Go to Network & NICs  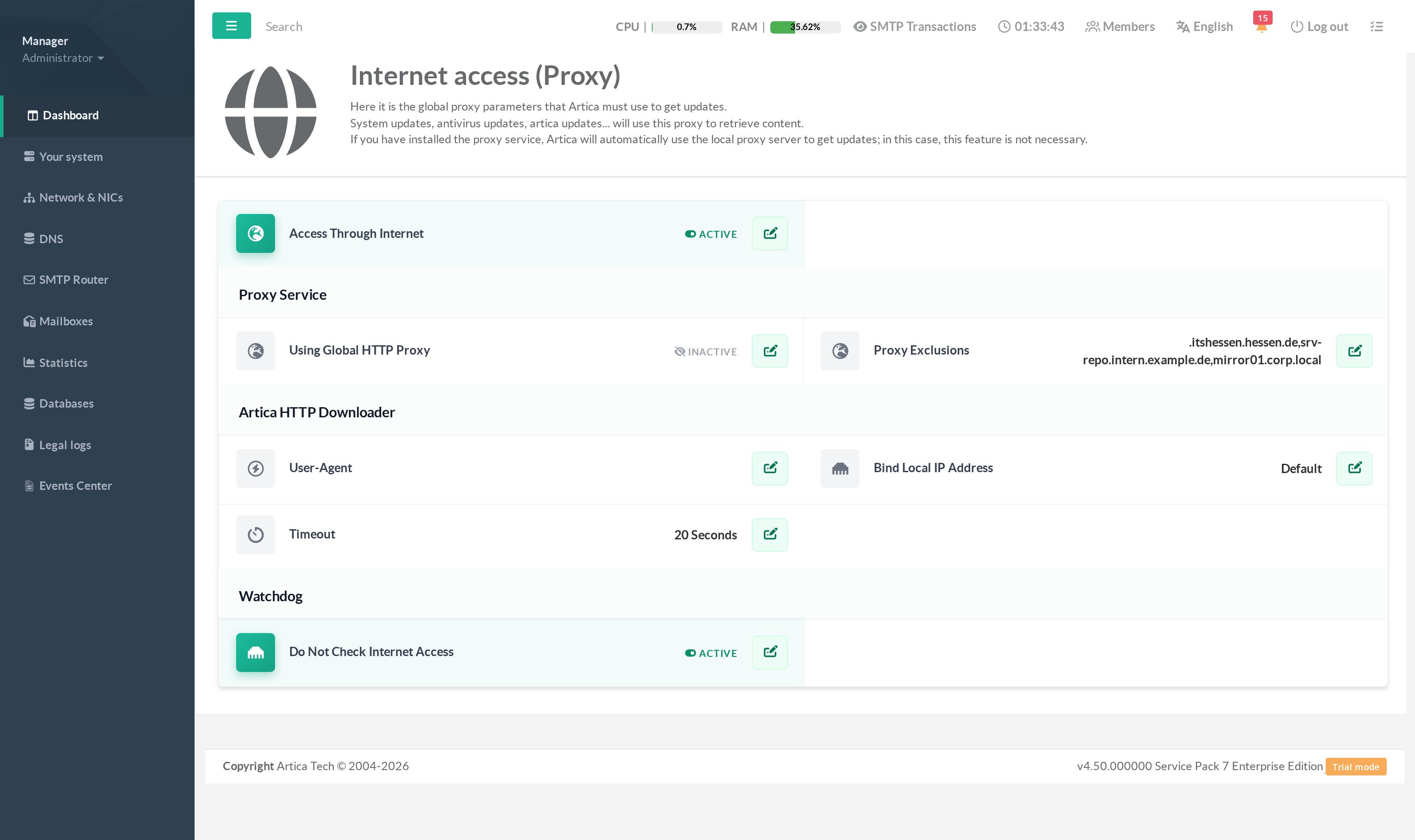[x=97, y=198]
